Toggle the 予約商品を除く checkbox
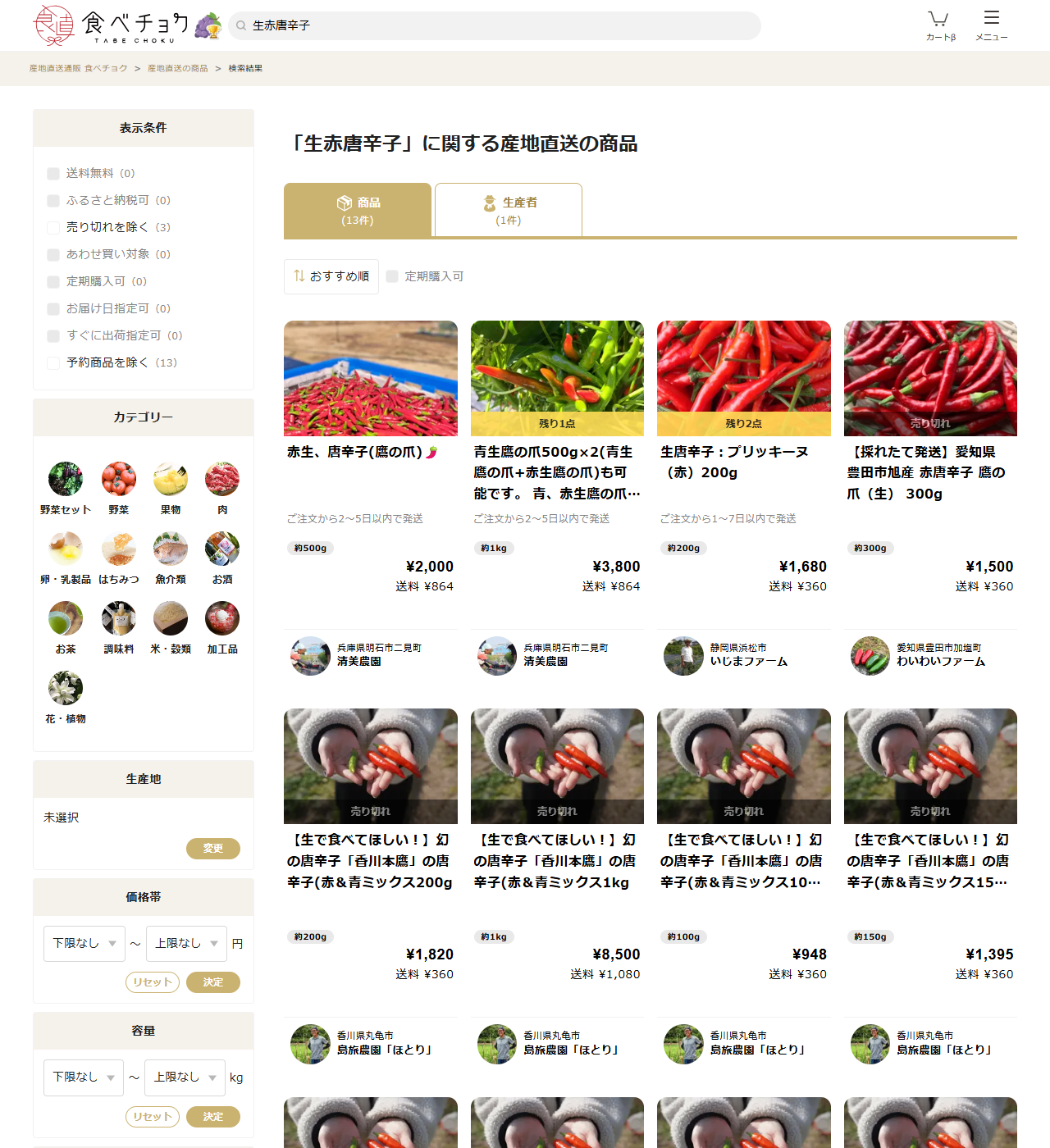1050x1148 pixels. [53, 362]
